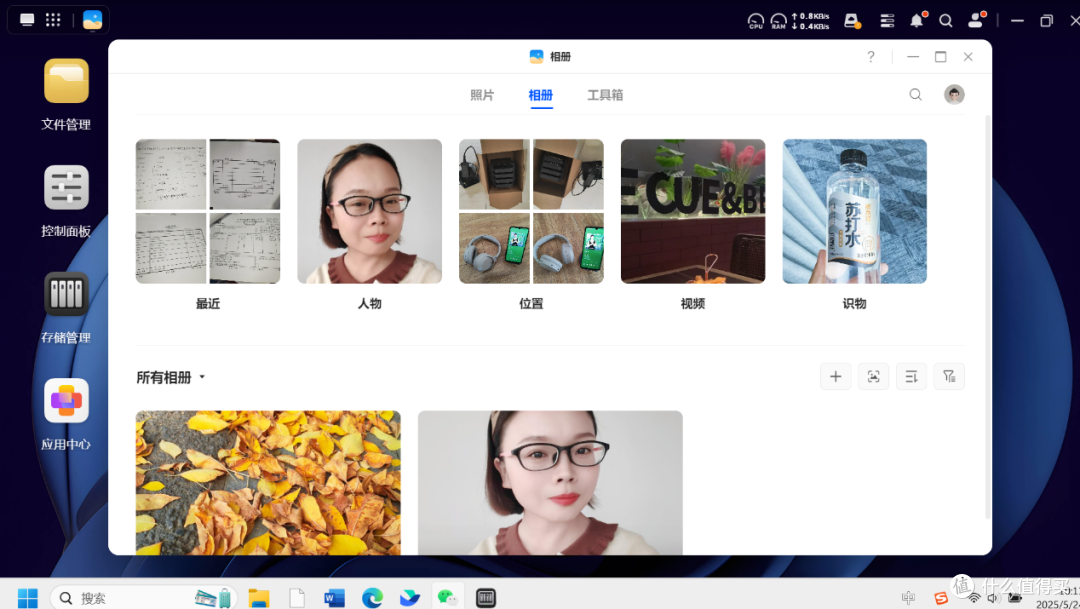Open the 应用中心 desktop icon
The width and height of the screenshot is (1080, 609).
point(66,400)
